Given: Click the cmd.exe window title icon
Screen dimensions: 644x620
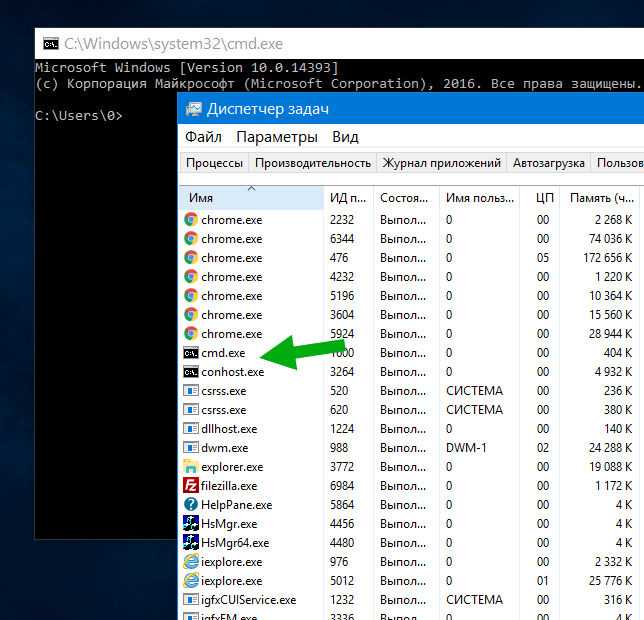Looking at the screenshot, I should coord(51,44).
